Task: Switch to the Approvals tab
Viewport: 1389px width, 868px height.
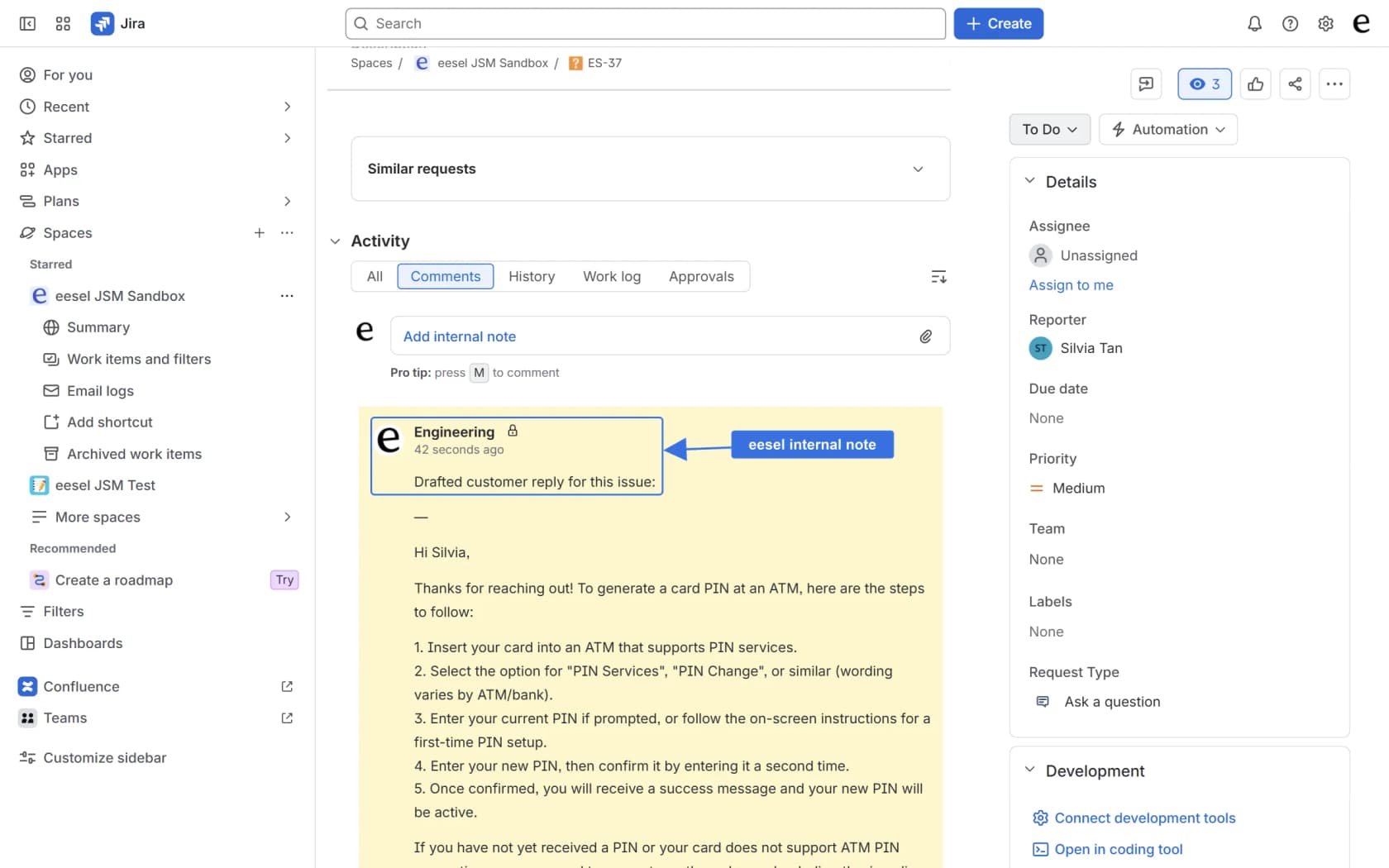Action: click(701, 276)
